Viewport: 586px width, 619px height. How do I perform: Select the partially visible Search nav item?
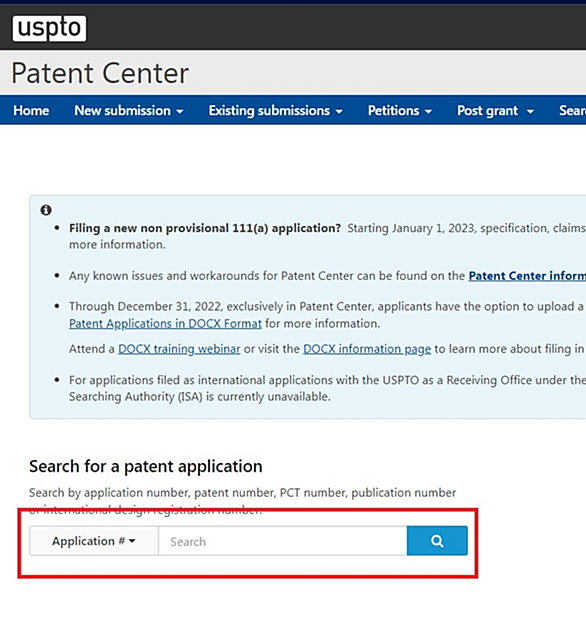click(x=572, y=111)
